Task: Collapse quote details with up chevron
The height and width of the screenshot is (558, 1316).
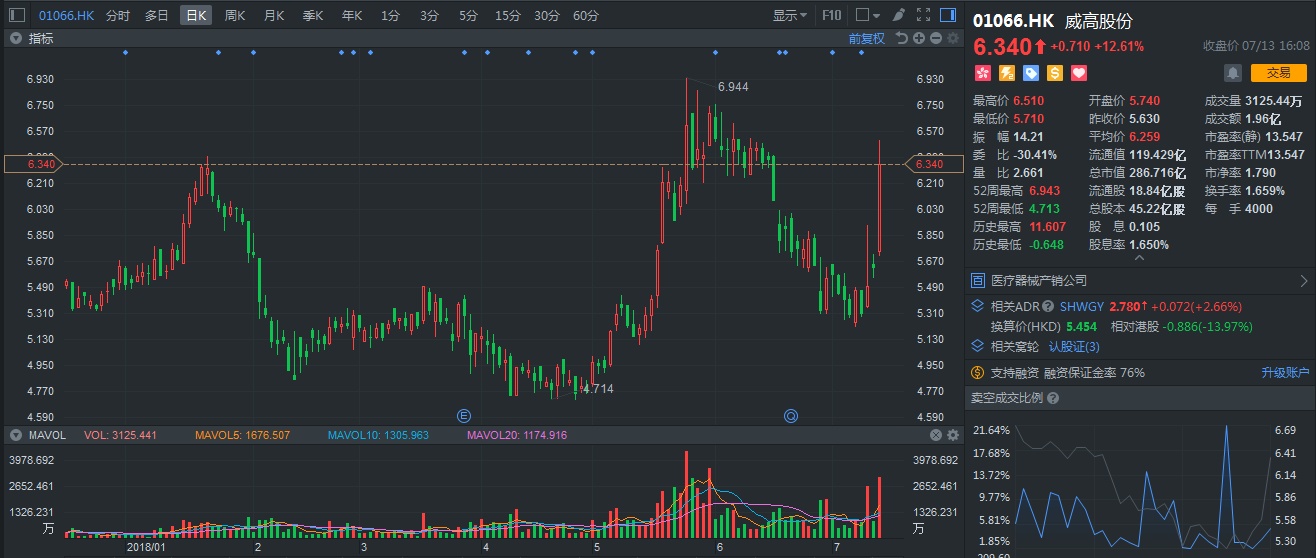Action: (x=1138, y=259)
